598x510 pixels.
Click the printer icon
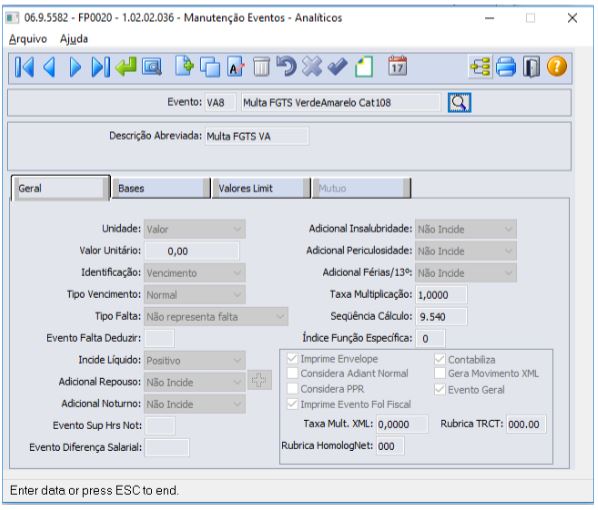pos(506,67)
